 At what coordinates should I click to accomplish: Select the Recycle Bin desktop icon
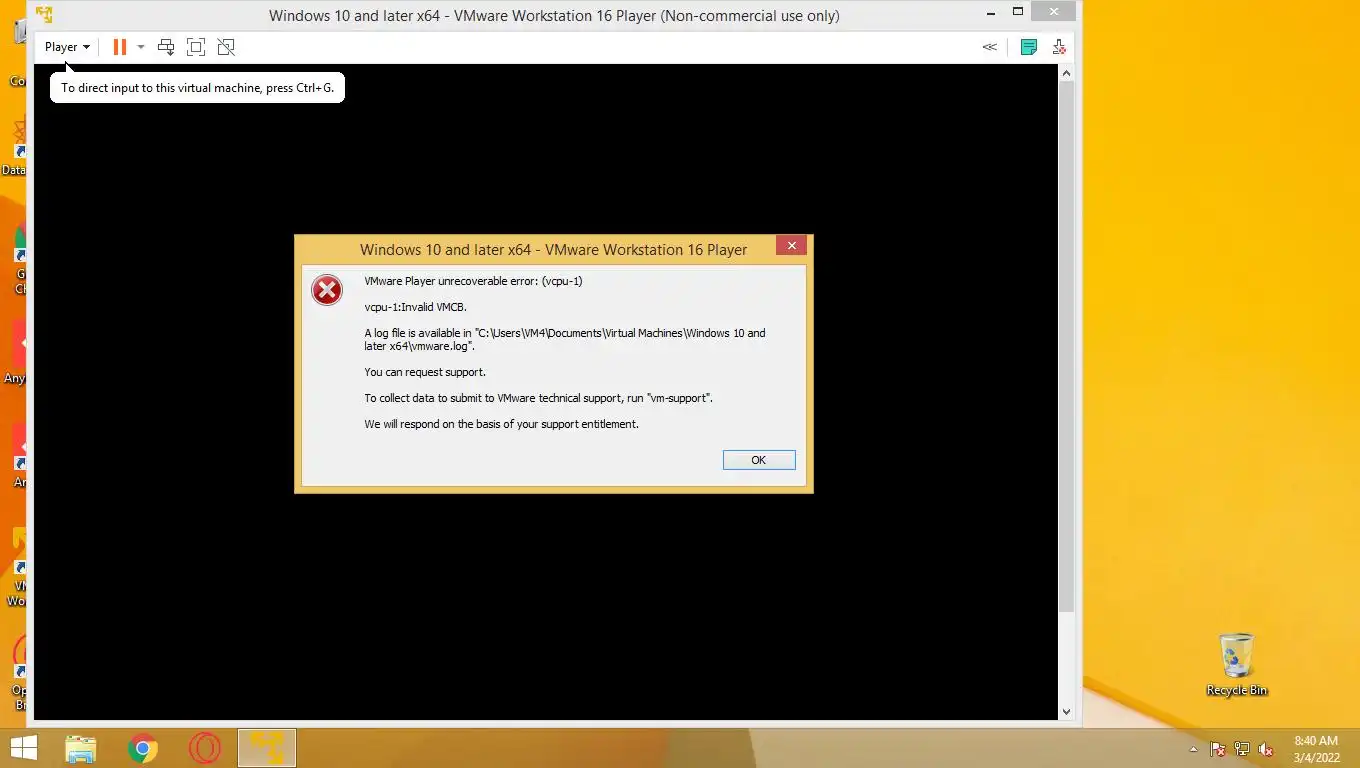(1237, 664)
